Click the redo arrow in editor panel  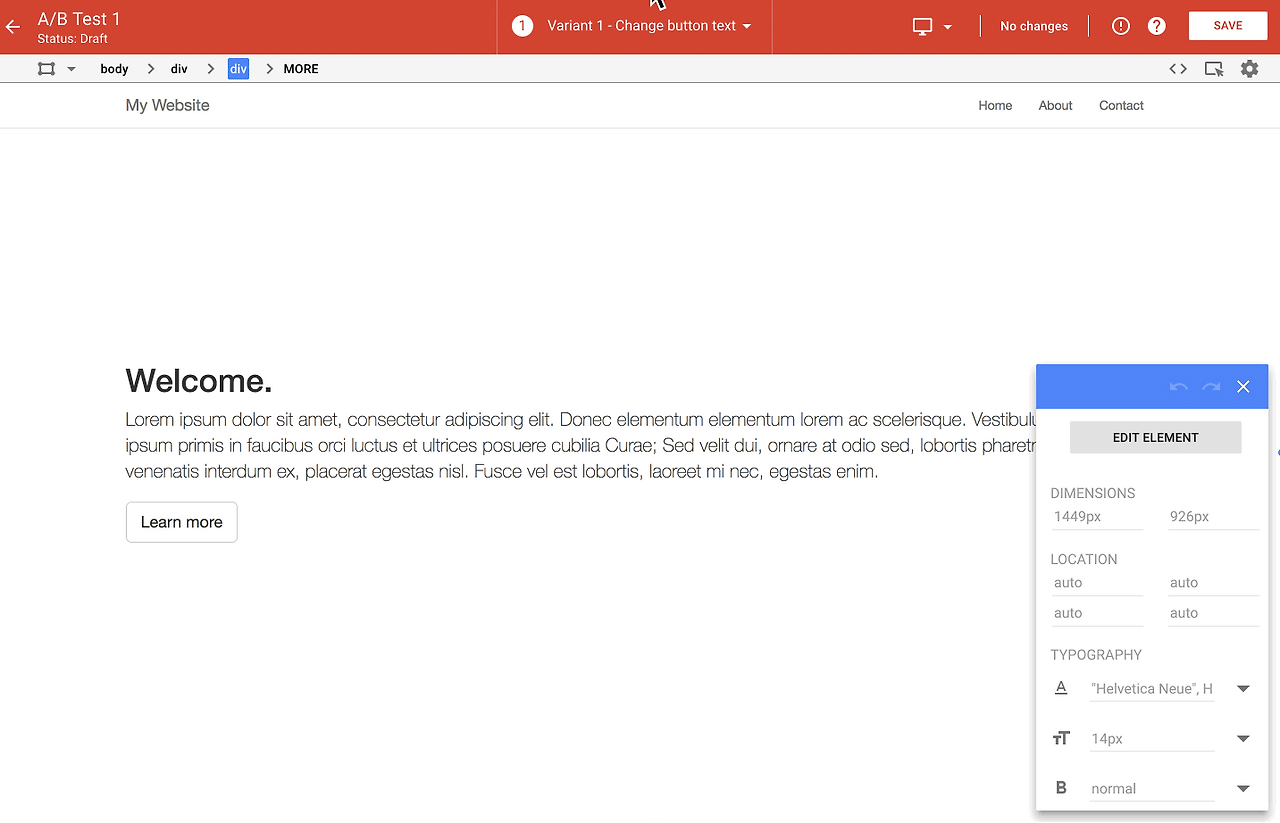click(1211, 387)
